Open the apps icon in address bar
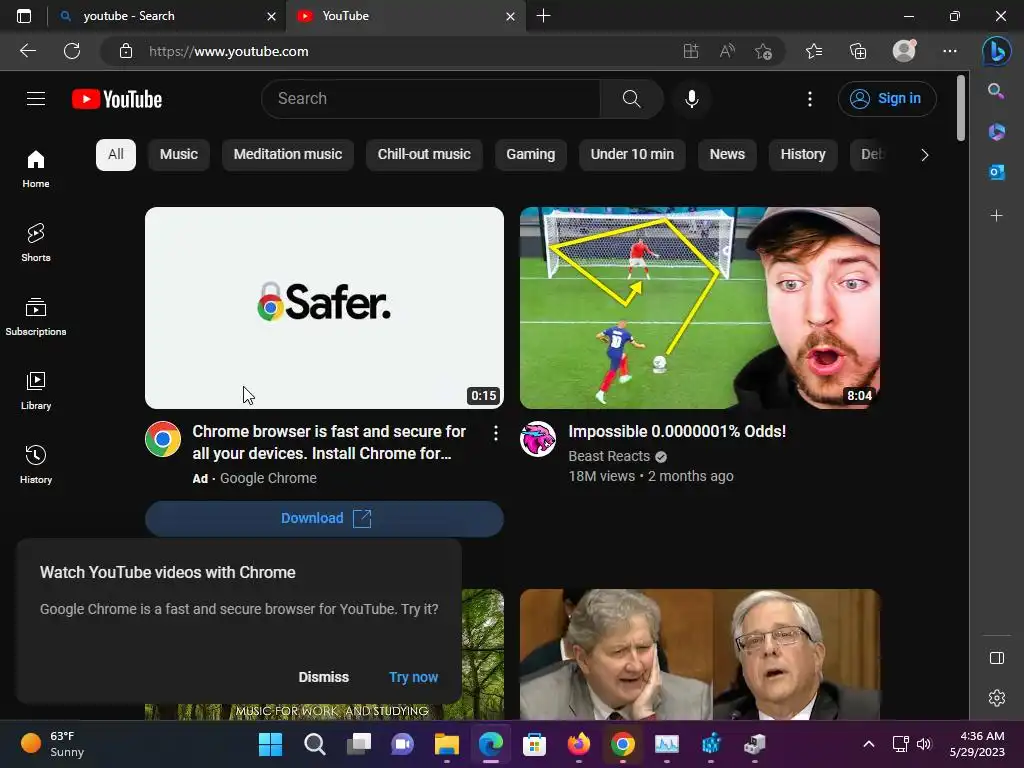This screenshot has height=768, width=1024. [x=691, y=51]
